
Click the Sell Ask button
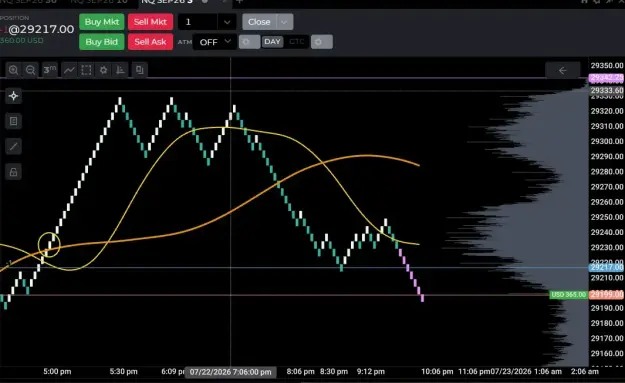(x=150, y=42)
